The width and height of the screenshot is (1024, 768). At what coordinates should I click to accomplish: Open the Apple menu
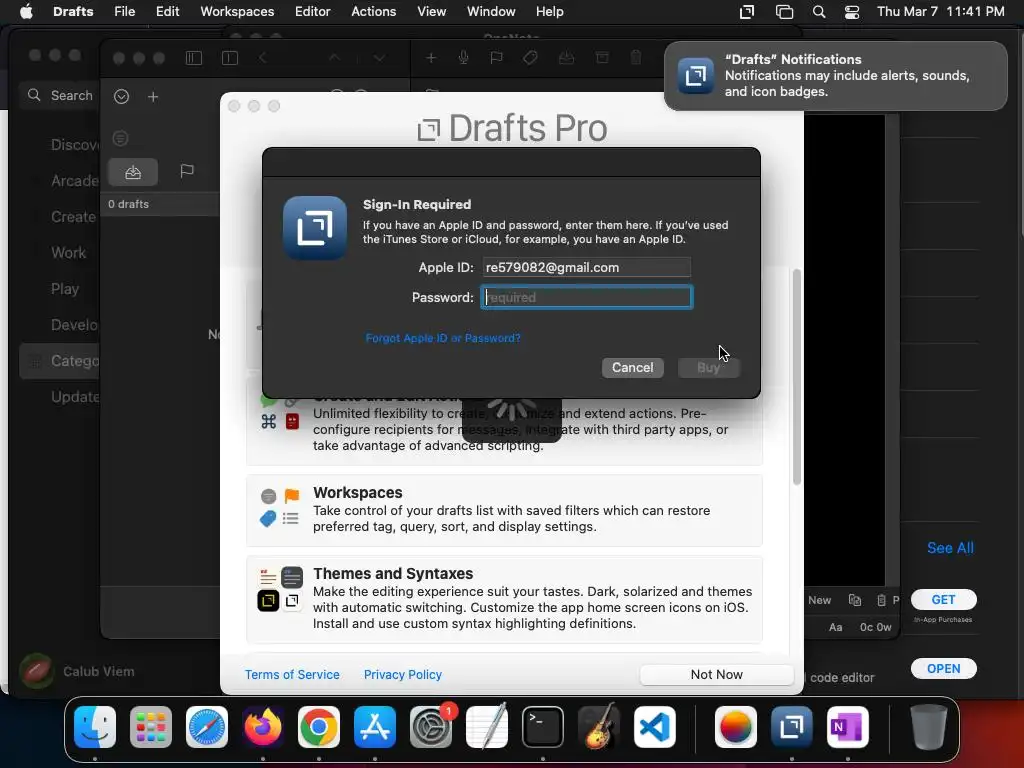26,12
